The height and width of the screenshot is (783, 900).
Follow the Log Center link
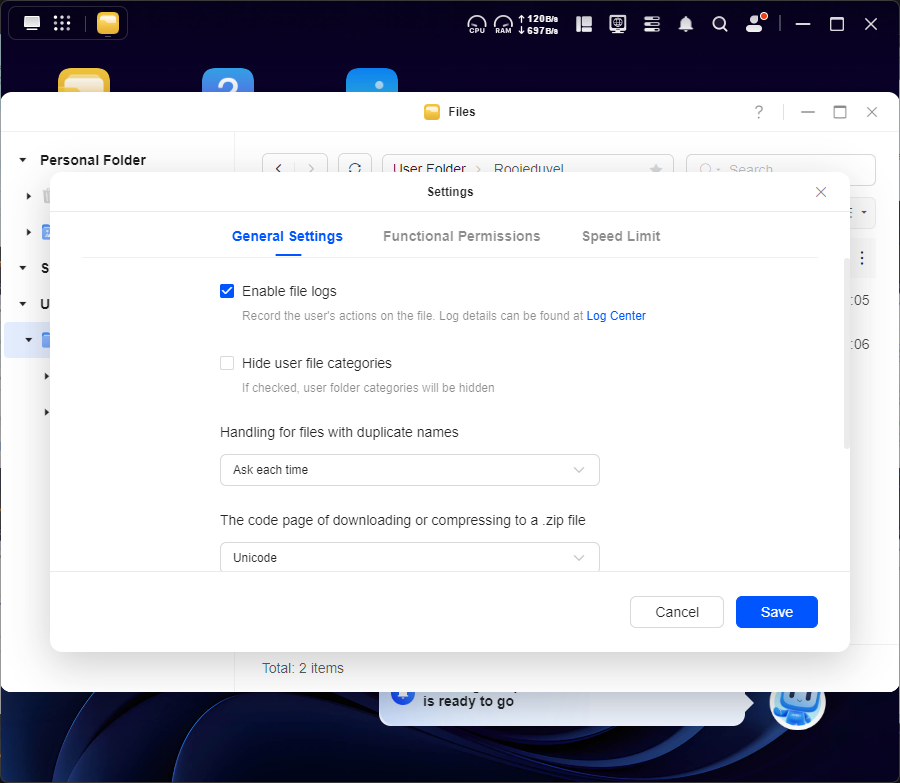click(616, 316)
